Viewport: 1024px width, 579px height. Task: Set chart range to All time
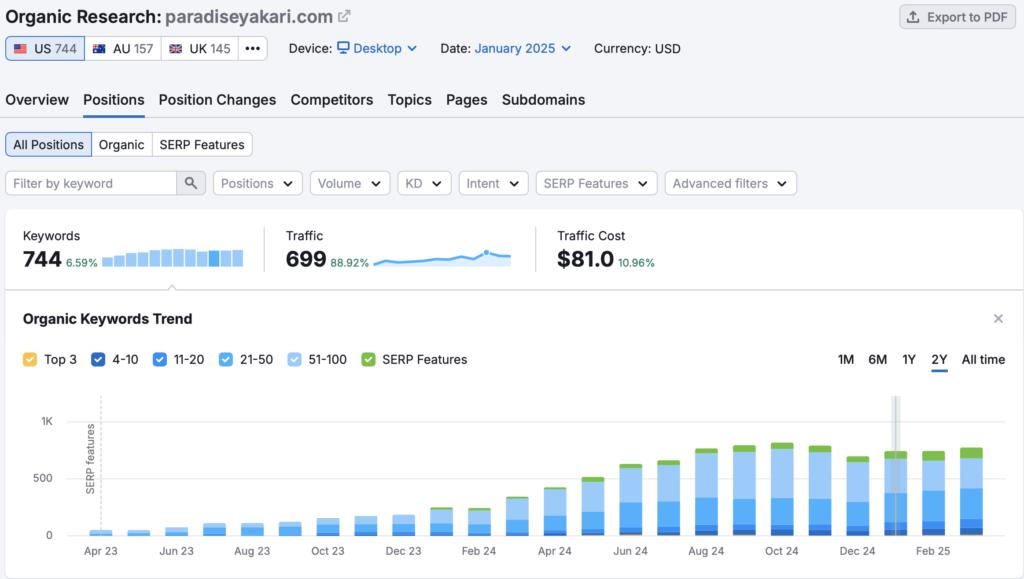tap(983, 359)
